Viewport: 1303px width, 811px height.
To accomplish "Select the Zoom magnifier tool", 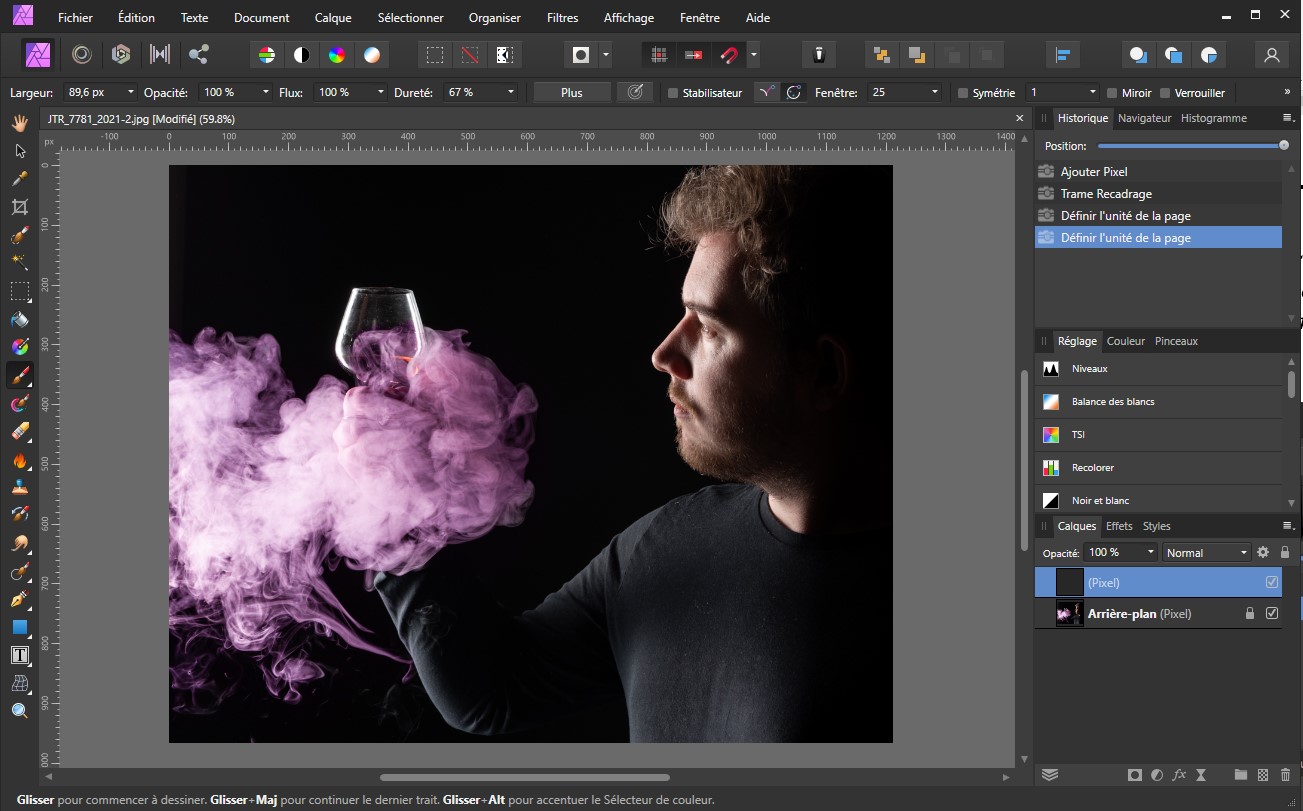I will click(x=19, y=711).
